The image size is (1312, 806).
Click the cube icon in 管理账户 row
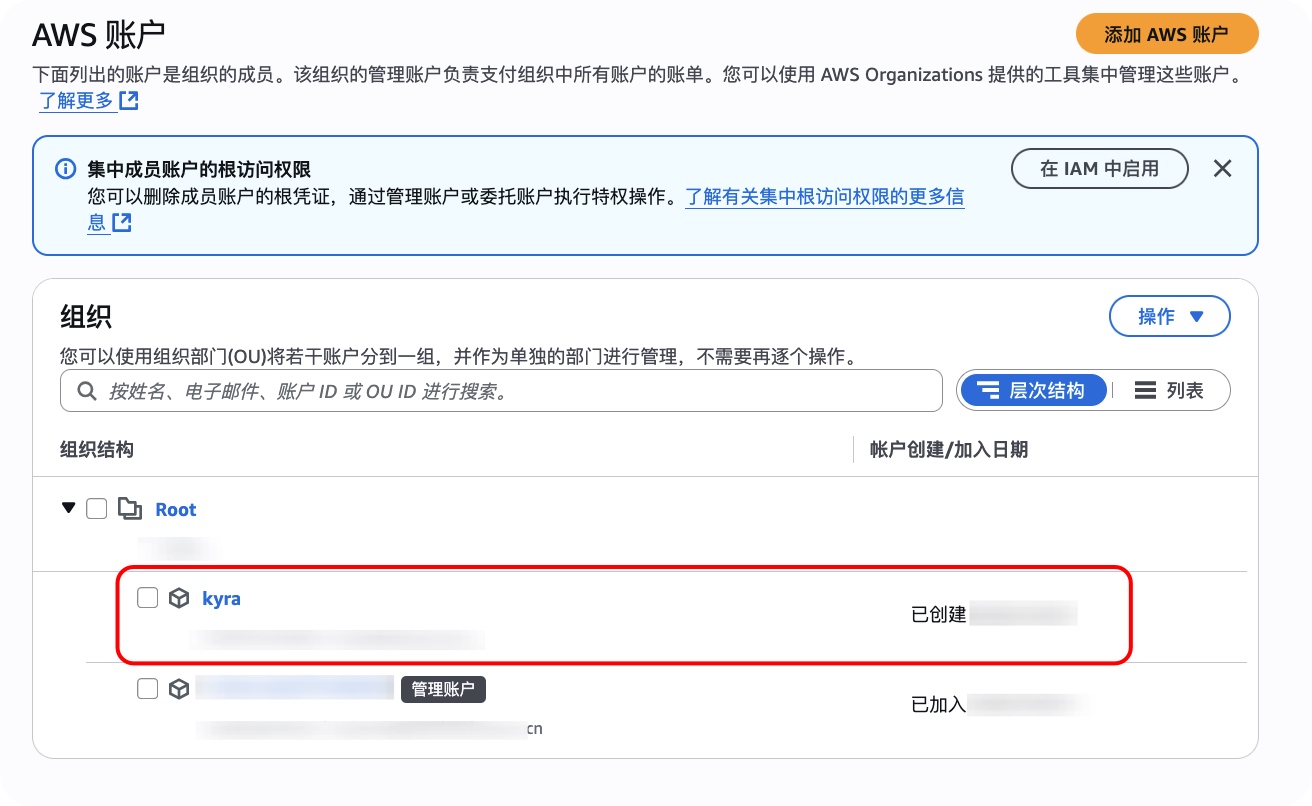click(x=179, y=689)
